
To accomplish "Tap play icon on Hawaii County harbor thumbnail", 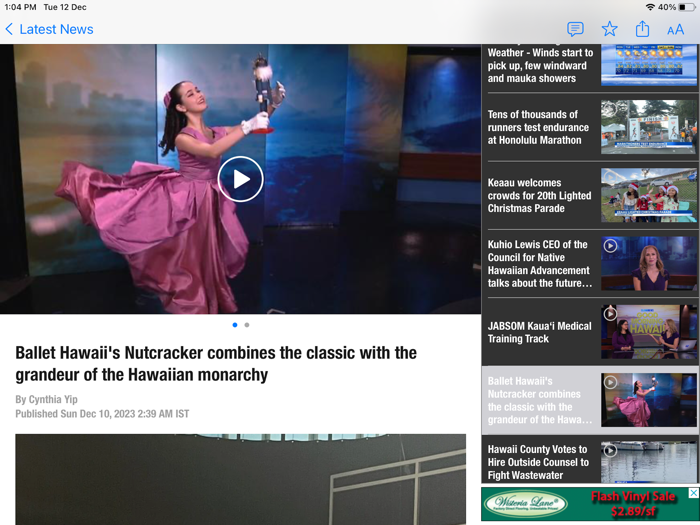I will 610,450.
